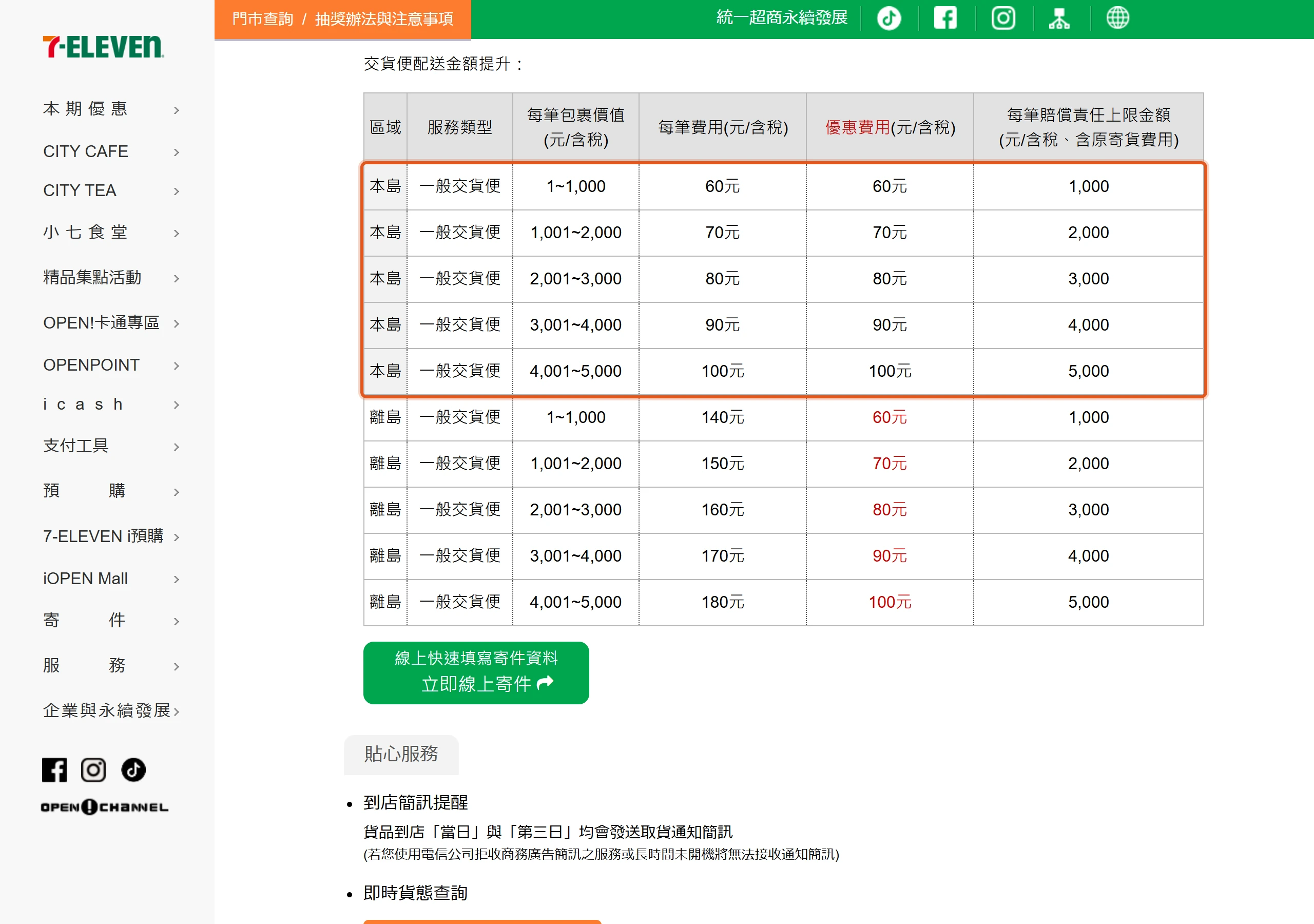This screenshot has height=924, width=1314.
Task: Click the 抽獎辦法與注意事項 link
Action: [384, 19]
